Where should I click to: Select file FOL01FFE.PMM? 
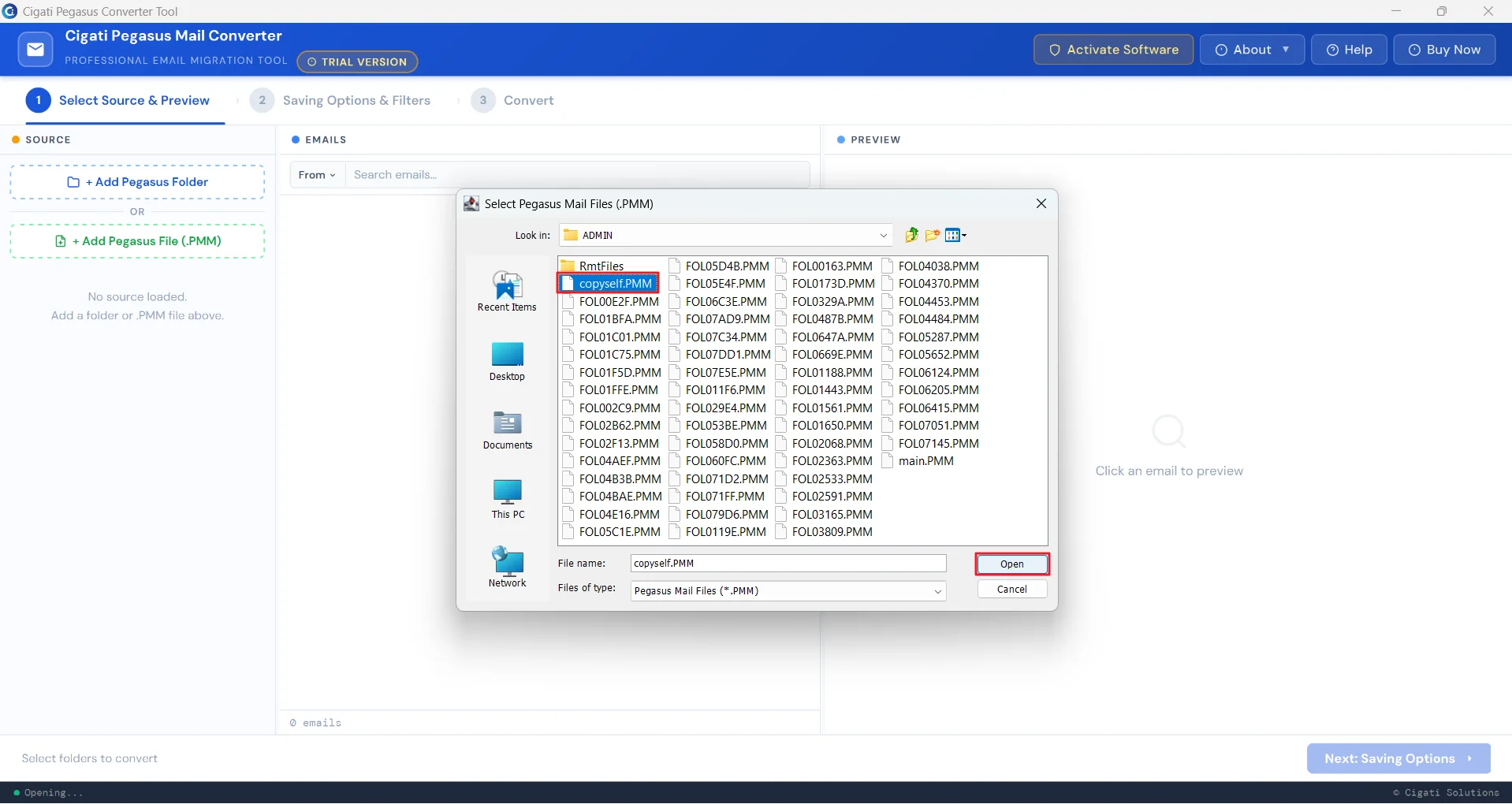coord(610,390)
